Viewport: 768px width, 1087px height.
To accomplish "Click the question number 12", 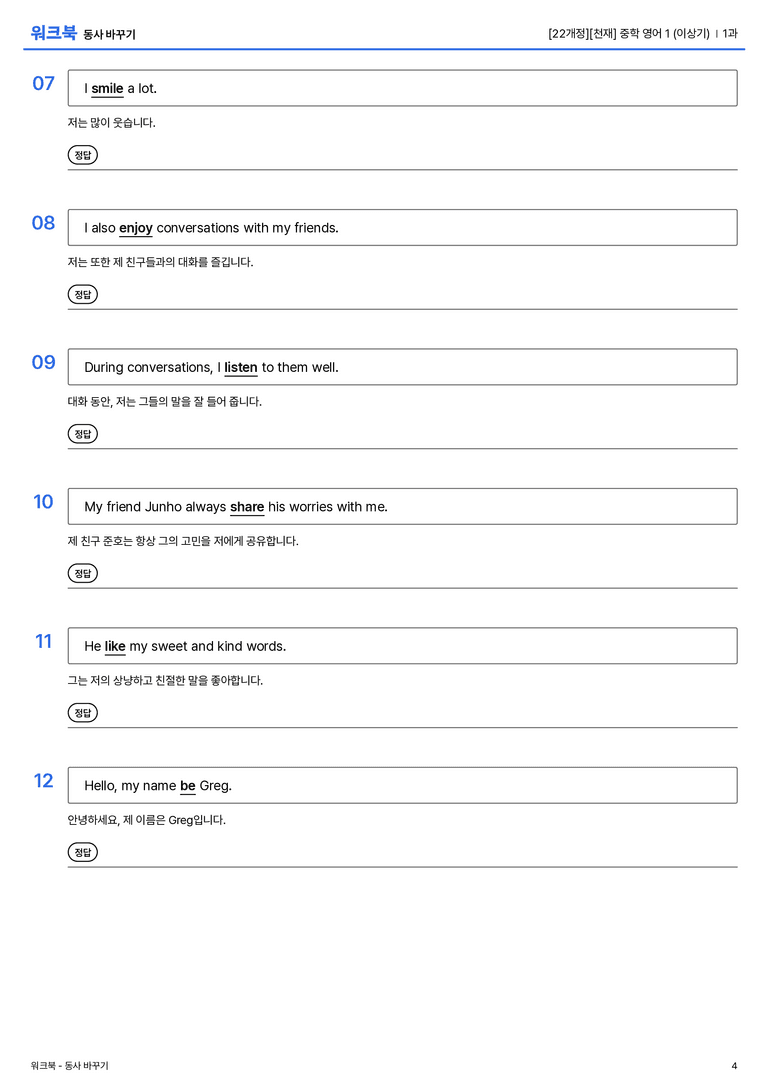I will pyautogui.click(x=44, y=781).
